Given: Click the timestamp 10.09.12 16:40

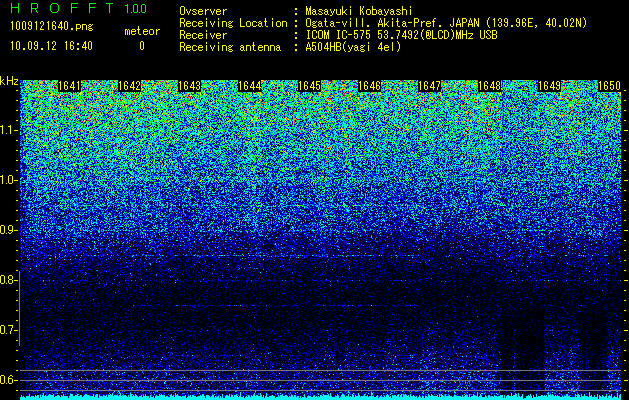Looking at the screenshot, I should pos(51,46).
